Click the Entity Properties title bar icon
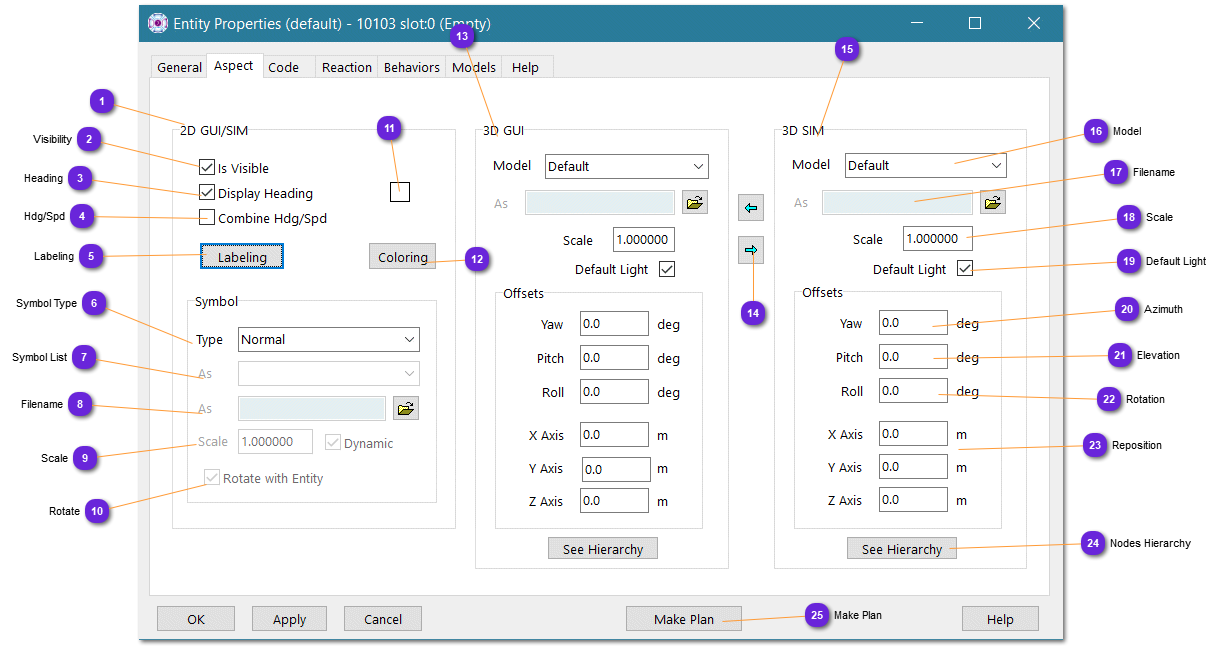Viewport: 1222px width, 650px height. click(158, 23)
